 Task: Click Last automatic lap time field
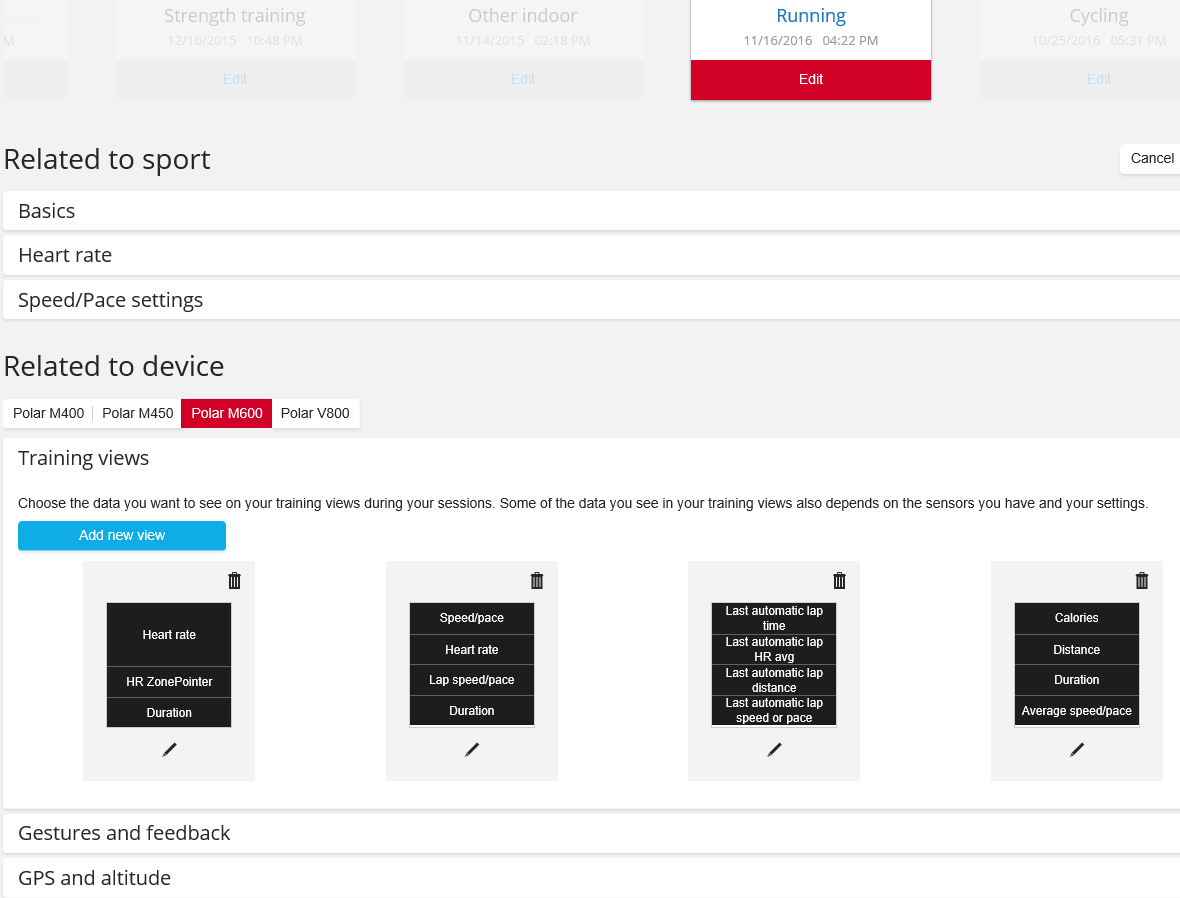774,618
